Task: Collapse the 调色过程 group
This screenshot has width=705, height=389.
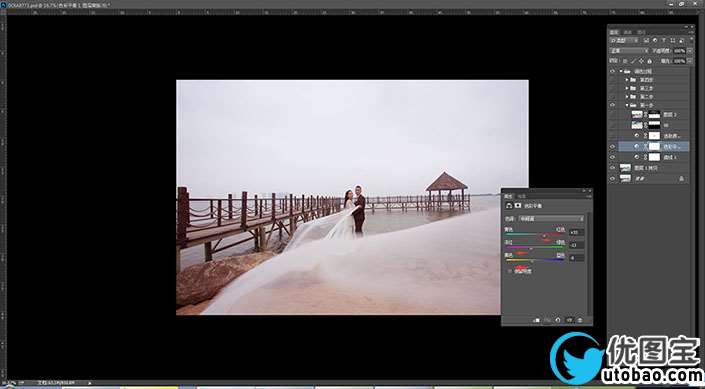Action: click(x=620, y=71)
